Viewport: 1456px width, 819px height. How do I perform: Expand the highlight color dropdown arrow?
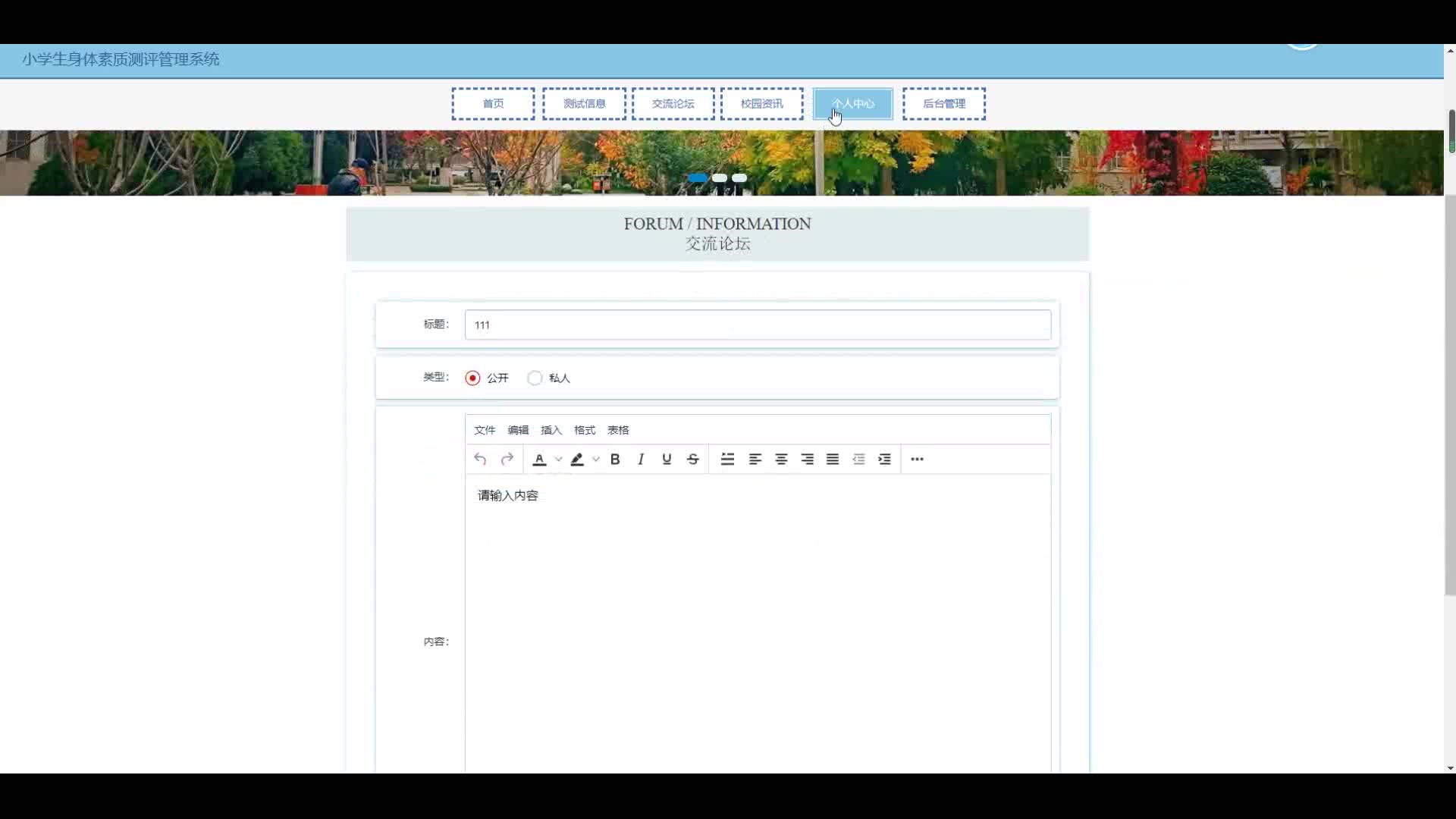tap(596, 459)
